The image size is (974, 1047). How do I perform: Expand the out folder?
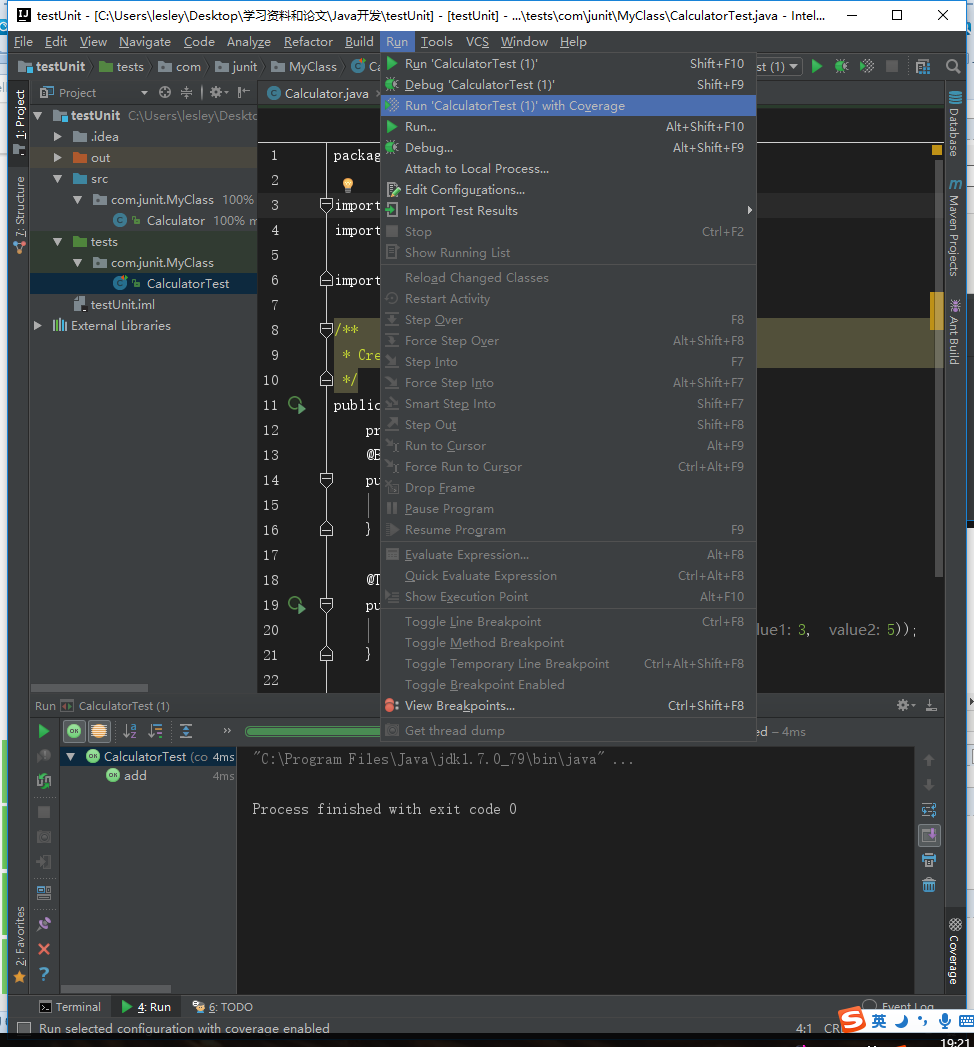(58, 158)
